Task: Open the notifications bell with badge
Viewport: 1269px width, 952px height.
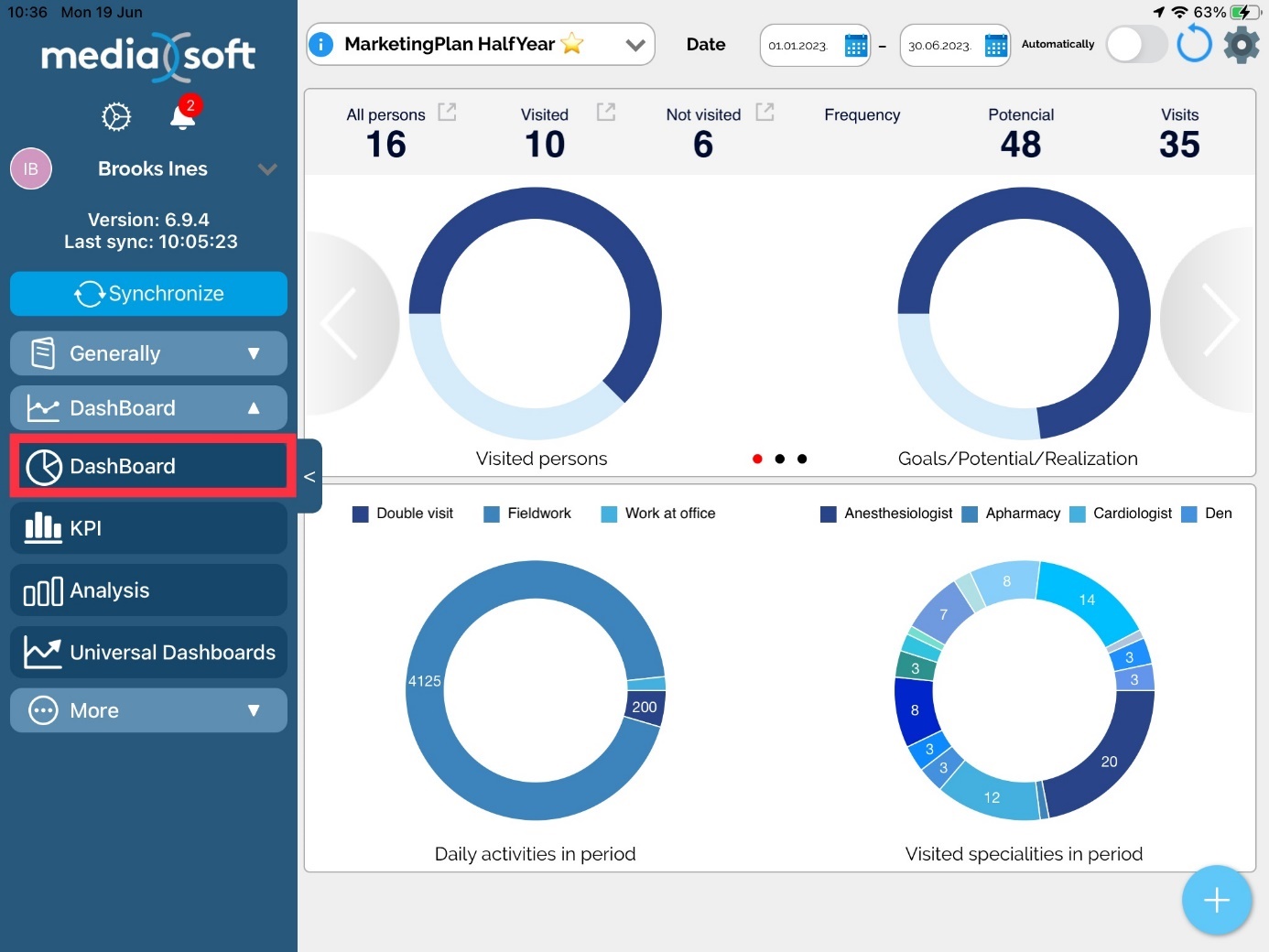Action: 183,116
